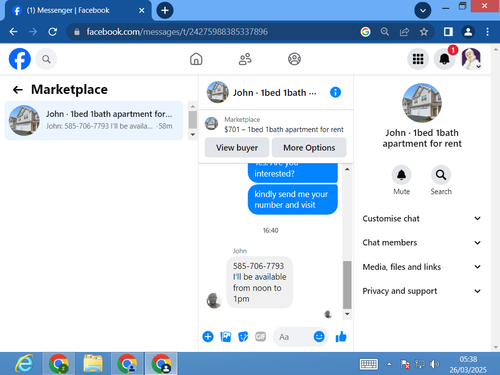Open conversation information blue icon
Viewport: 500px width, 375px height.
[335, 92]
